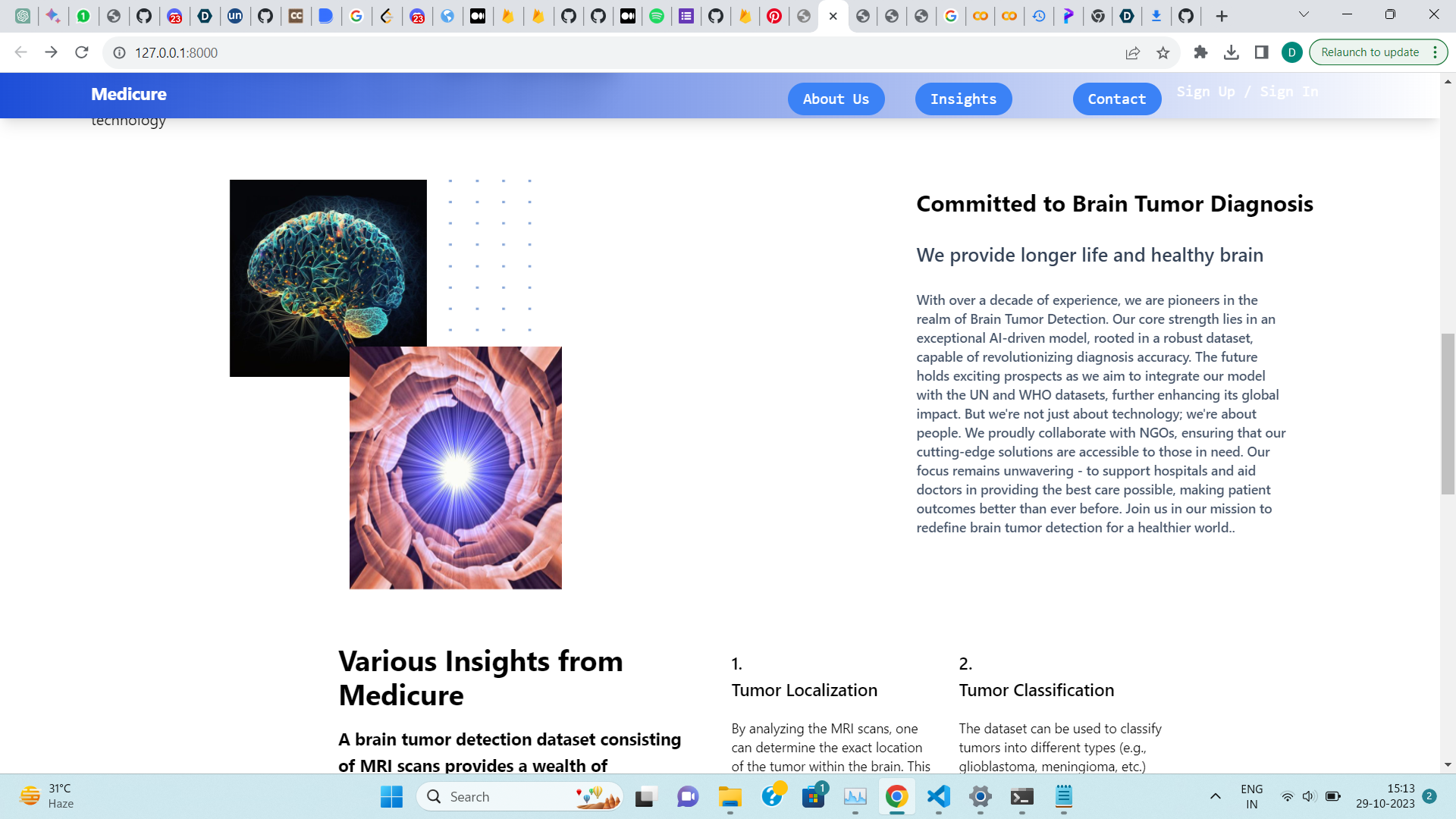Expand the tab search chevron
Screen dimensions: 1456x819
[x=1304, y=14]
